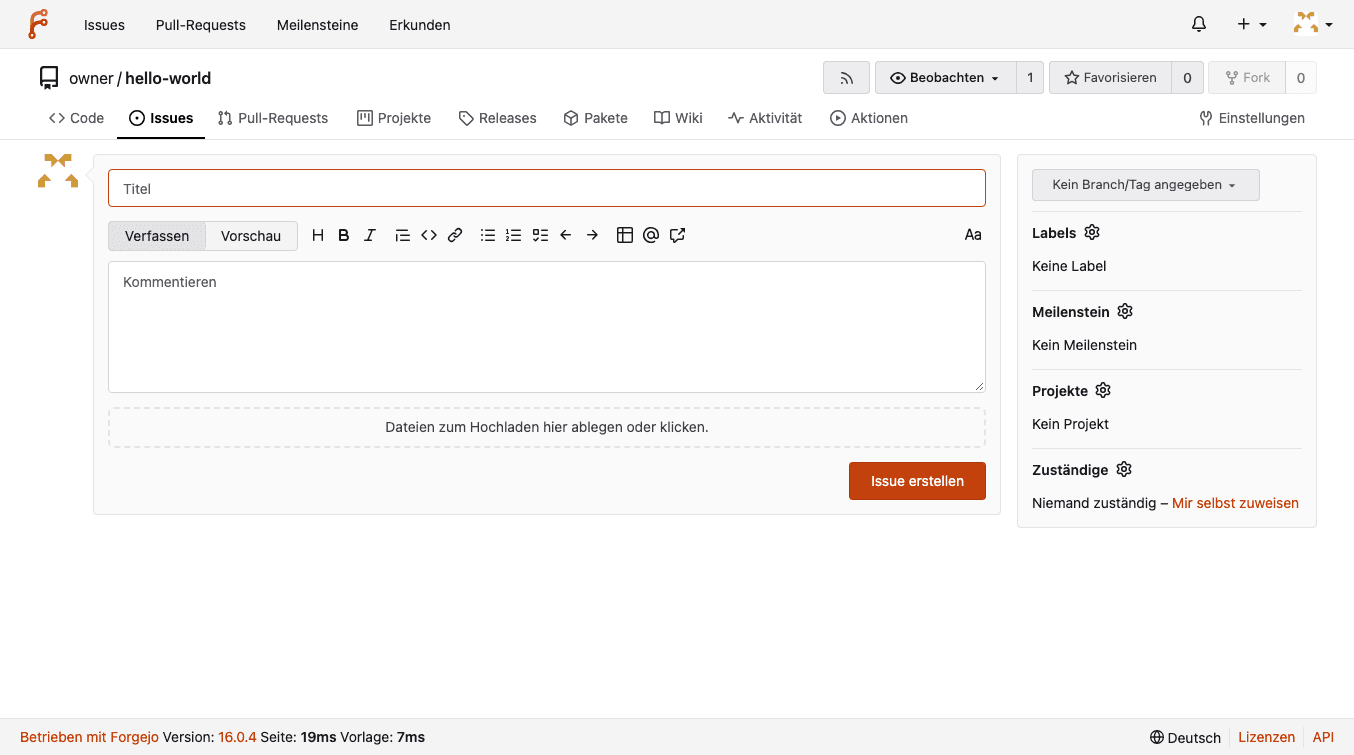Expand the Kein Branch/Tag angegeben dropdown

pos(1146,185)
